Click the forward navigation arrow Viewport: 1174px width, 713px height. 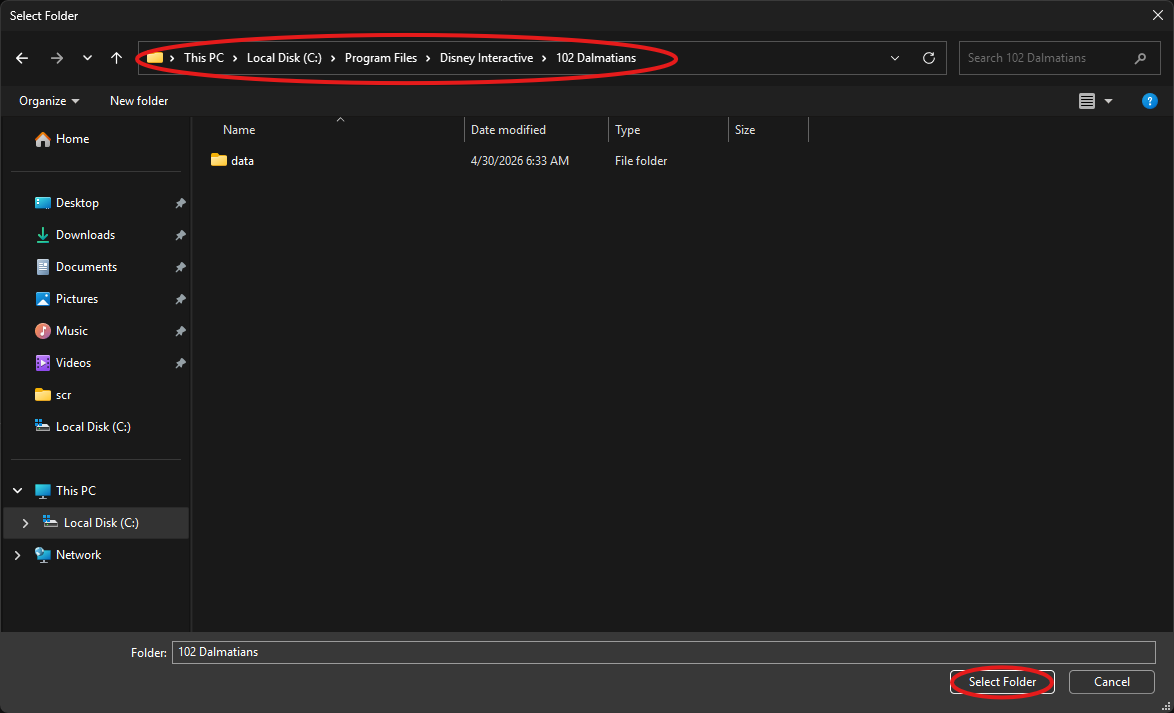[57, 58]
